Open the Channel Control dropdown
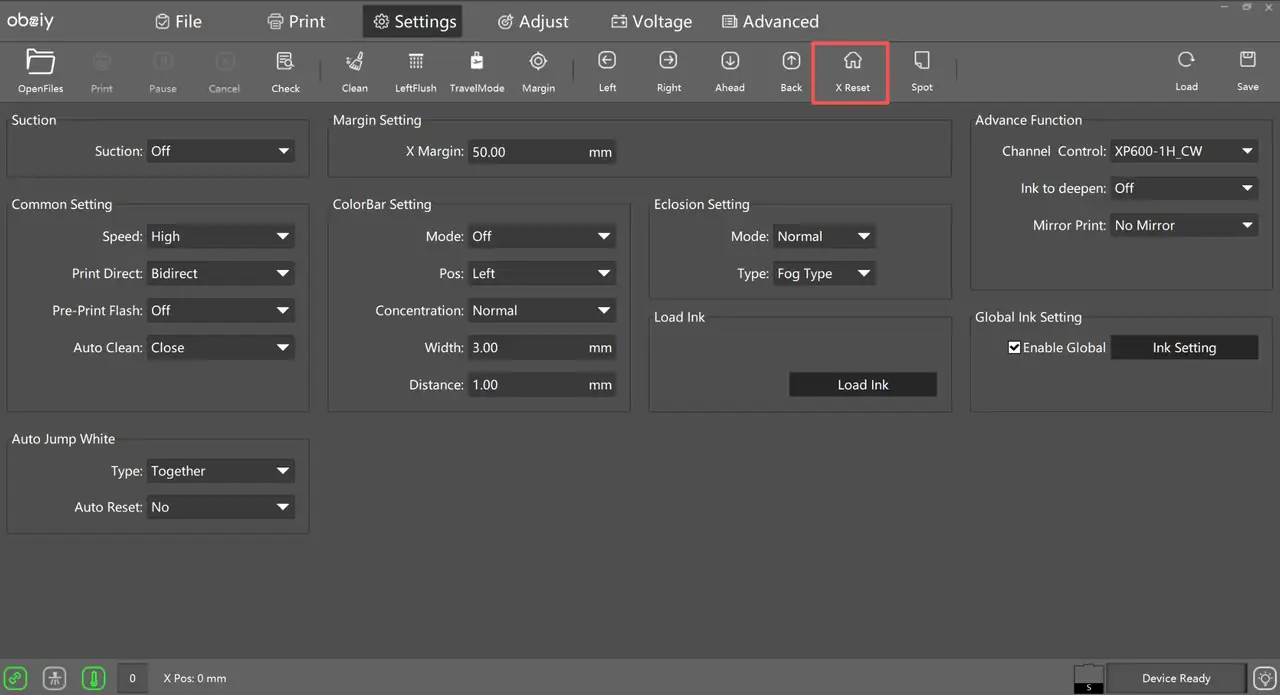 pos(1184,152)
